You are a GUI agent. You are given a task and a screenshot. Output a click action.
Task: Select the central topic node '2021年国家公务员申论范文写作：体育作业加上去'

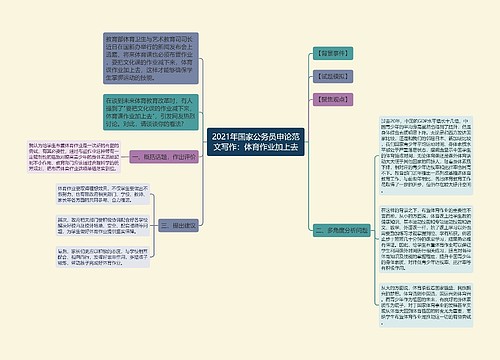click(256, 142)
